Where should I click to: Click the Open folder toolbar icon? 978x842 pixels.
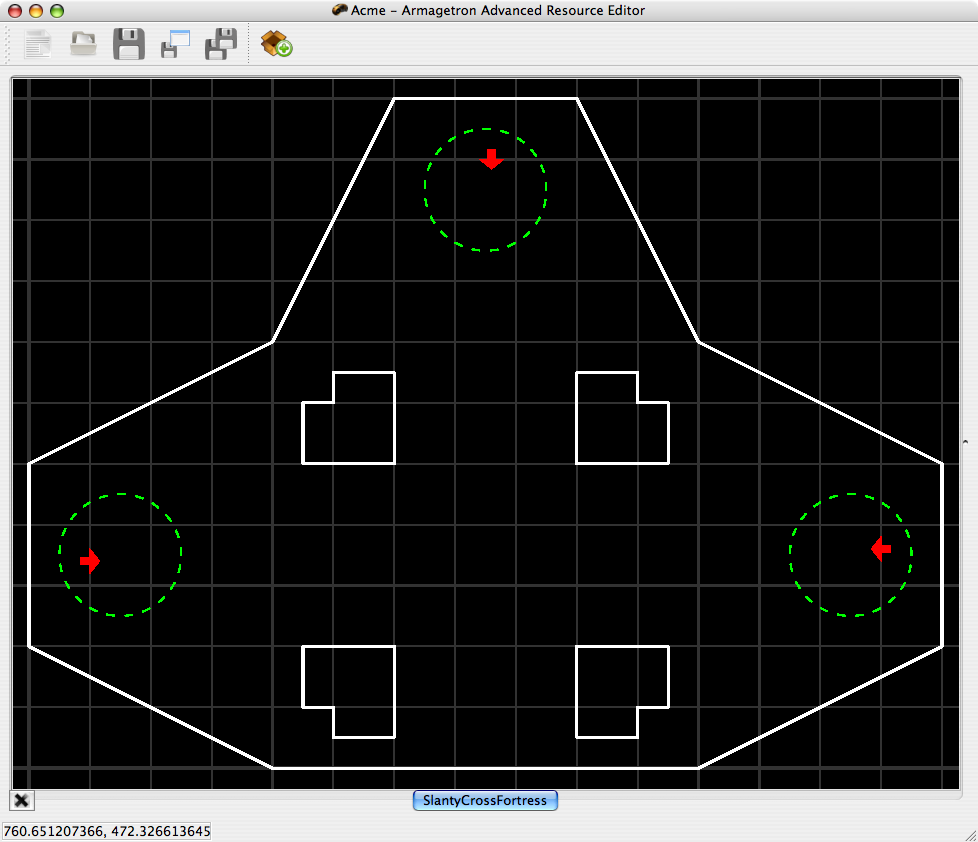click(x=83, y=44)
